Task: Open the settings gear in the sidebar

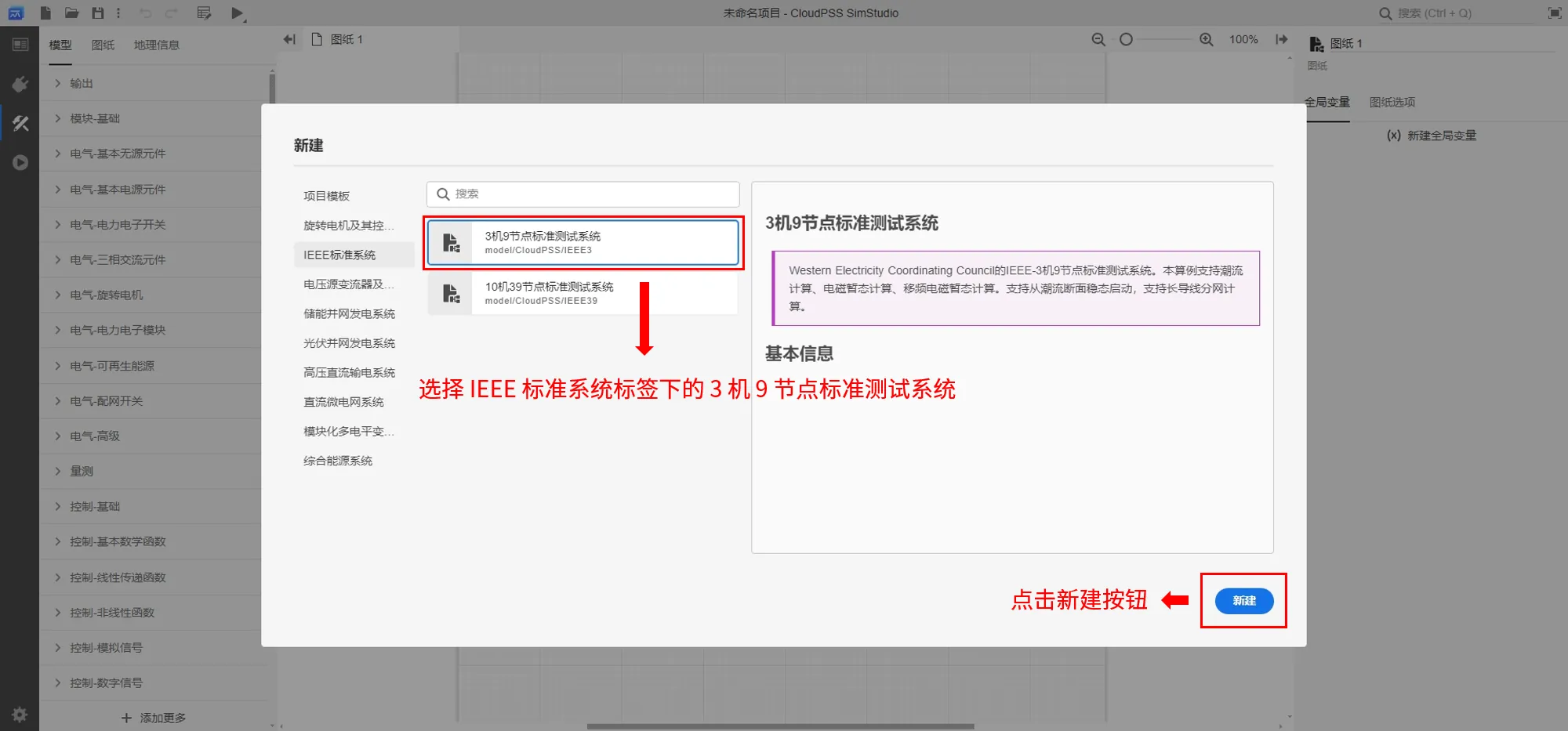Action: [20, 714]
